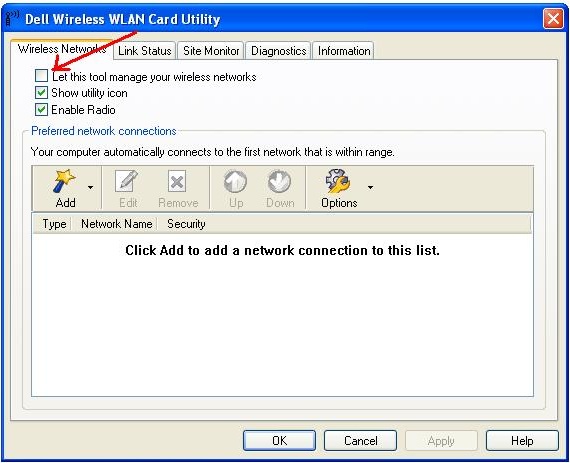The width and height of the screenshot is (570, 463).
Task: Sort by the Network Name column header
Action: coord(116,224)
